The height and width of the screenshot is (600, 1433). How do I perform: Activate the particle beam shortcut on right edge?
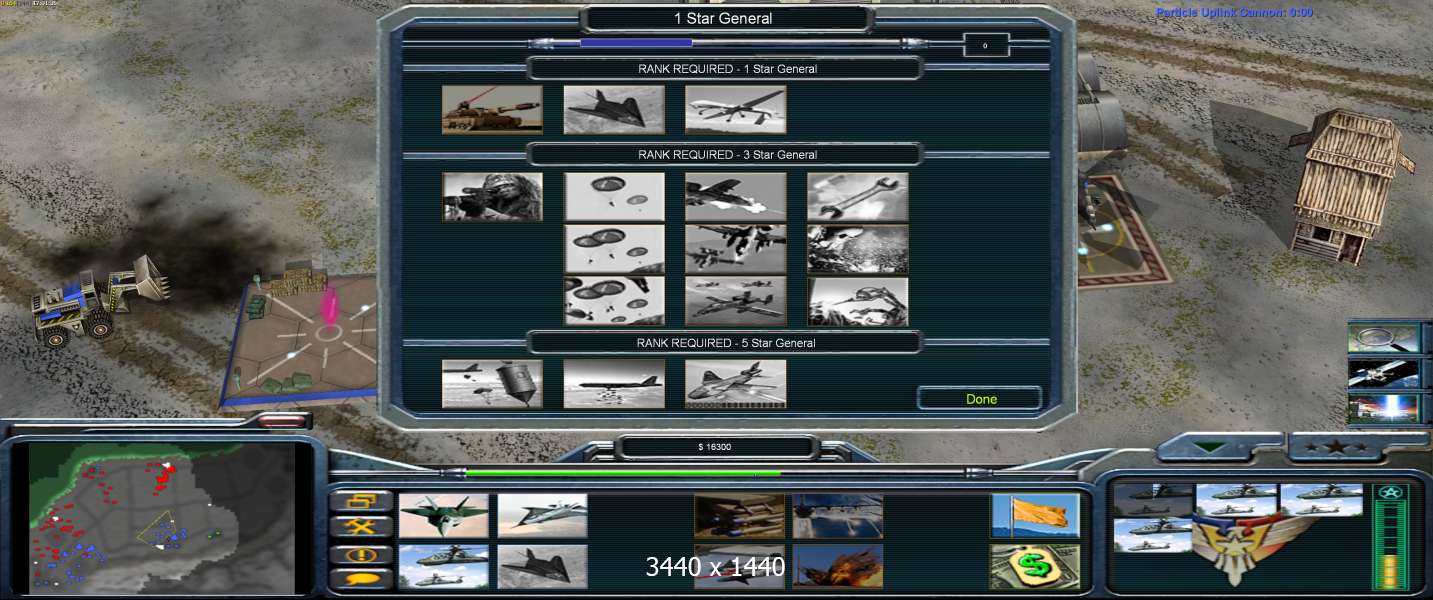1384,408
